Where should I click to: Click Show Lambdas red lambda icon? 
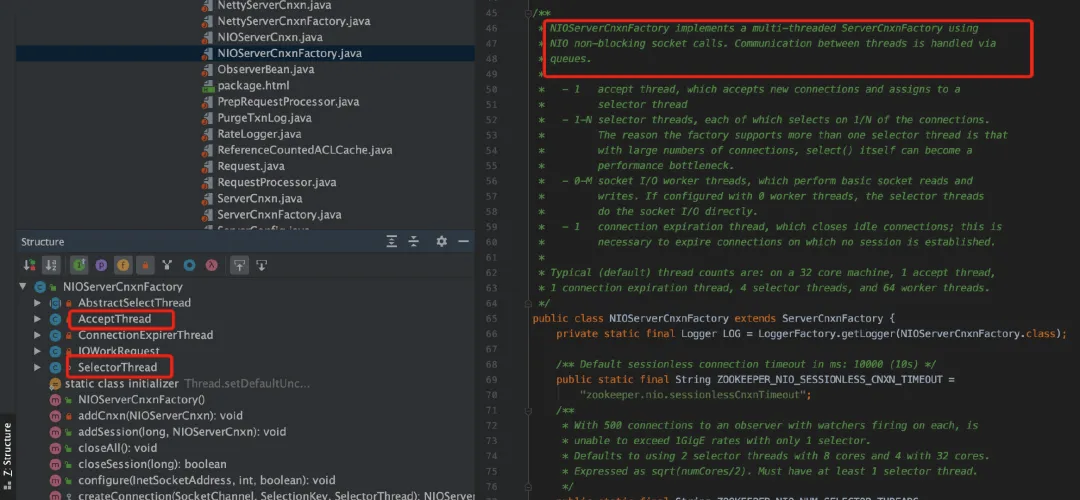click(213, 264)
